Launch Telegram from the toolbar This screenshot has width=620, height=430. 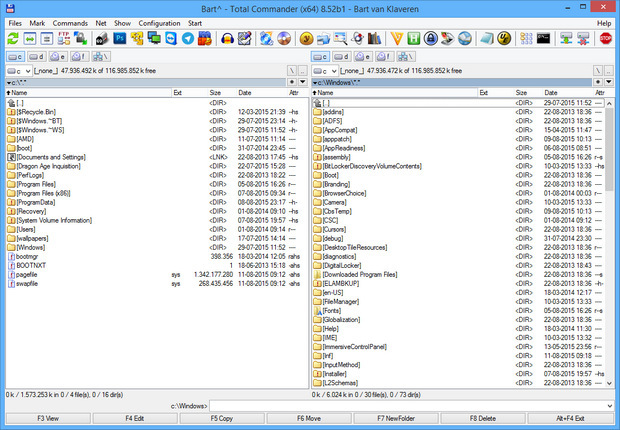click(x=188, y=39)
